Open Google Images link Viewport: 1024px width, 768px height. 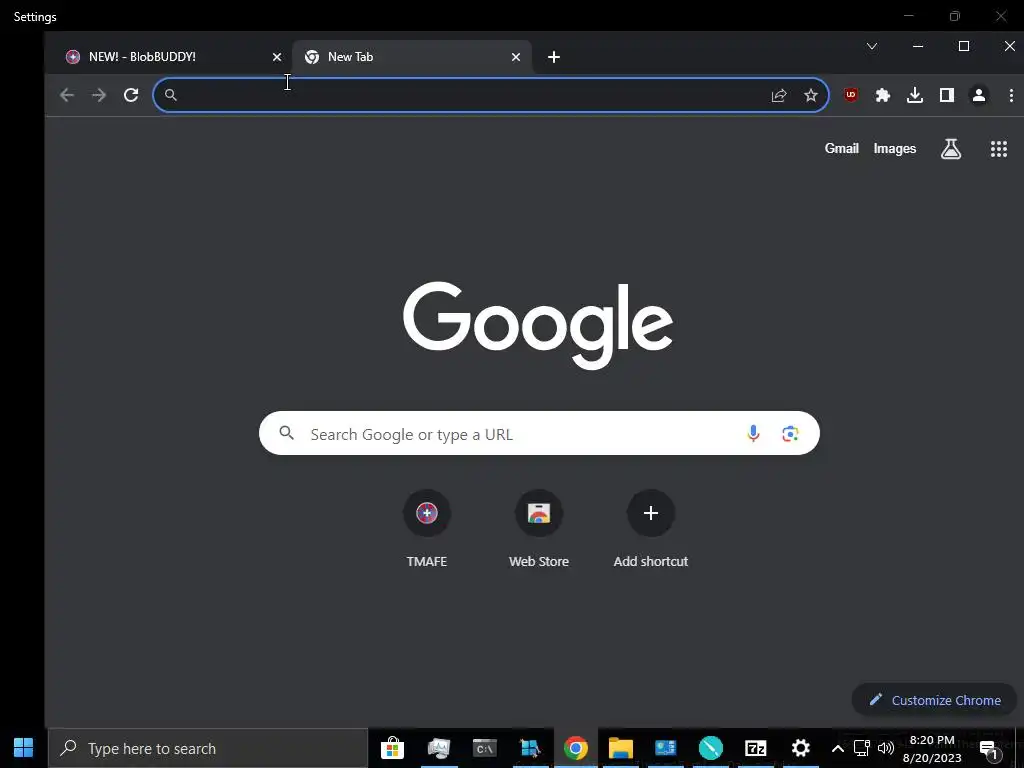(895, 149)
